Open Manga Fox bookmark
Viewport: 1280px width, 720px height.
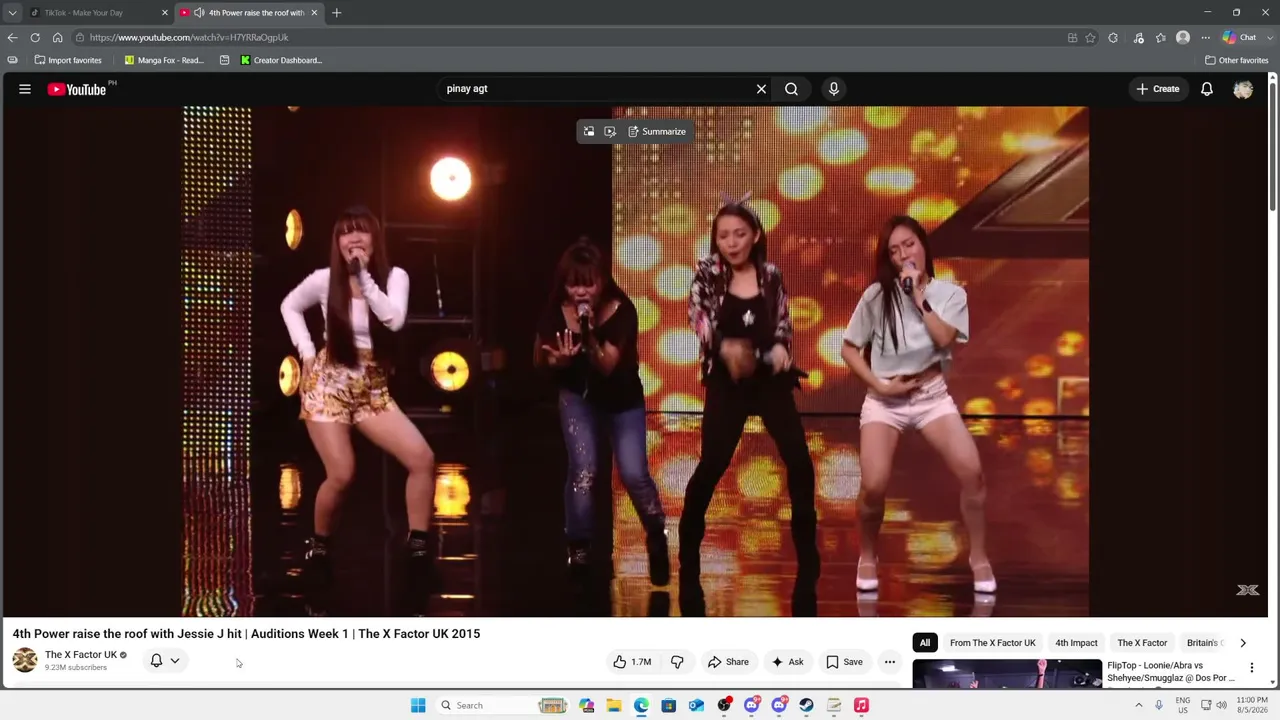pyautogui.click(x=165, y=60)
